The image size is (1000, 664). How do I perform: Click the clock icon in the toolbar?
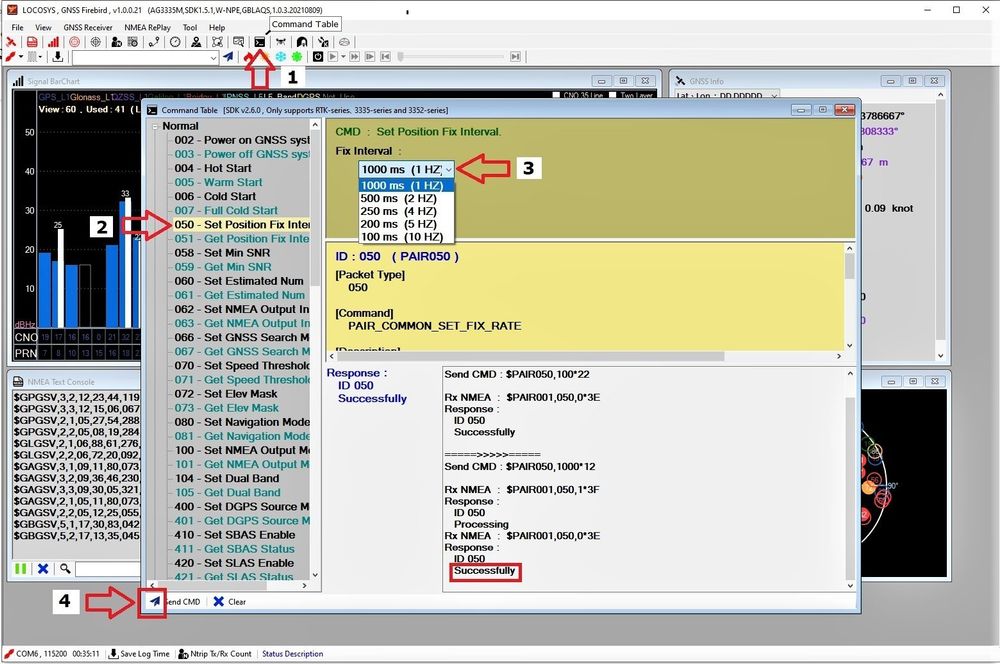pyautogui.click(x=175, y=42)
